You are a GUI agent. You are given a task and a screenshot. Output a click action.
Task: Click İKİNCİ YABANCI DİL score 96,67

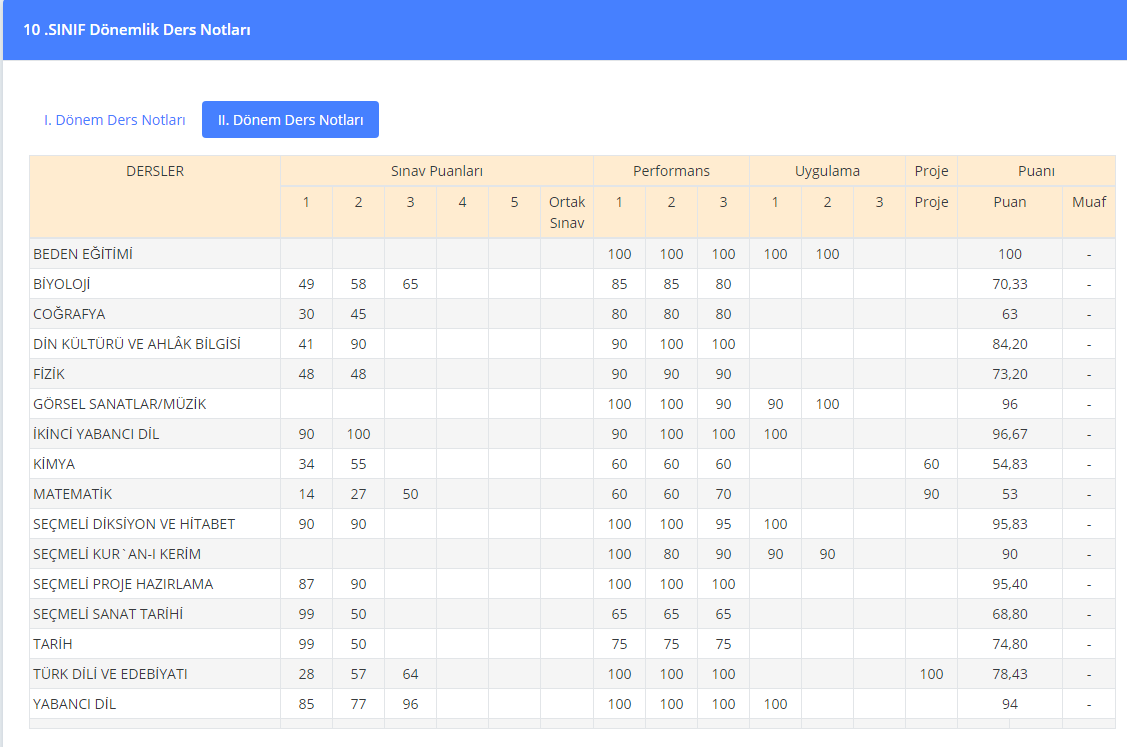point(1010,434)
